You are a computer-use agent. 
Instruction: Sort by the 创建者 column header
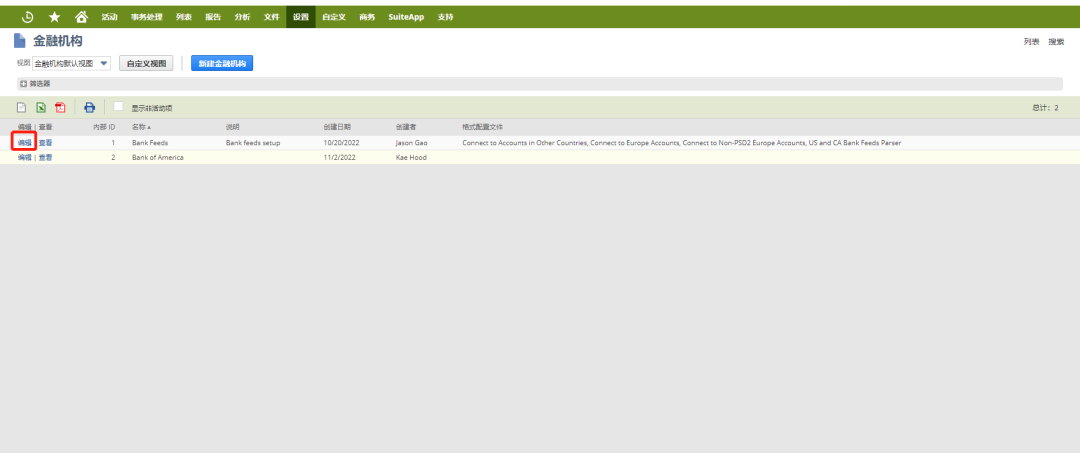406,127
